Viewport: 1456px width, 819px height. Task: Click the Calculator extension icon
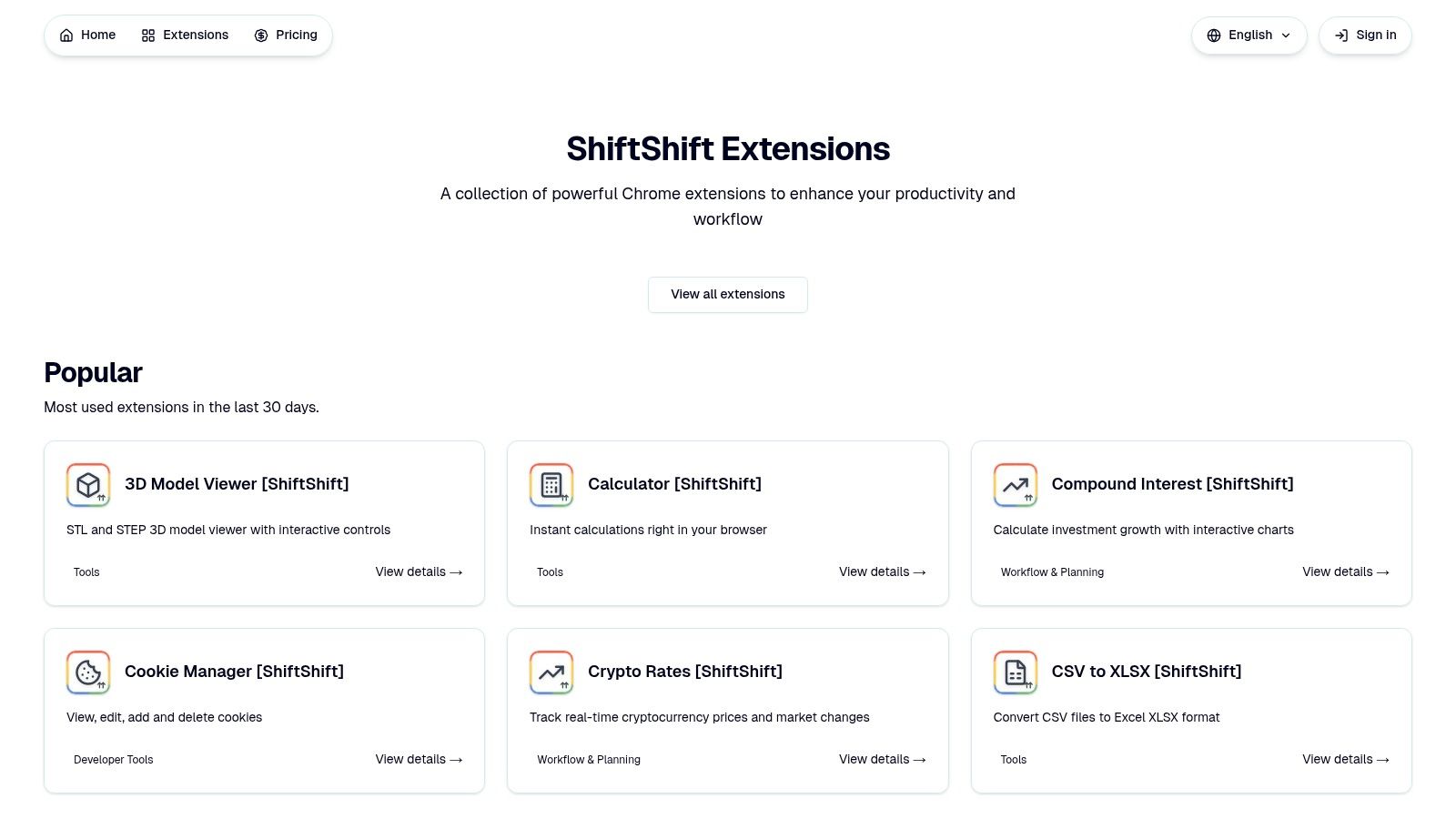click(x=551, y=485)
